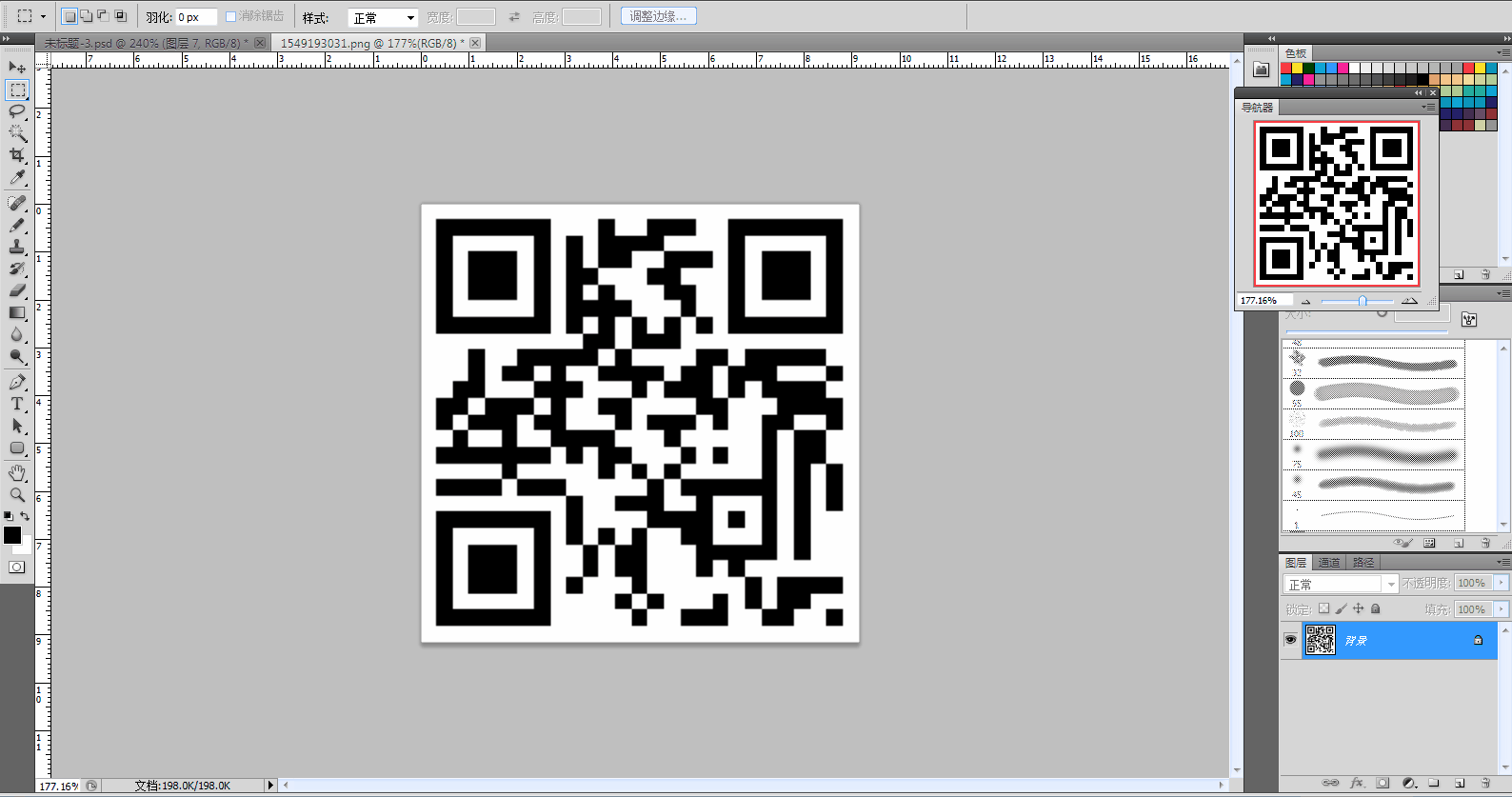Screen dimensions: 1512x797
Task: Choose the Eraser tool
Action: pyautogui.click(x=17, y=290)
